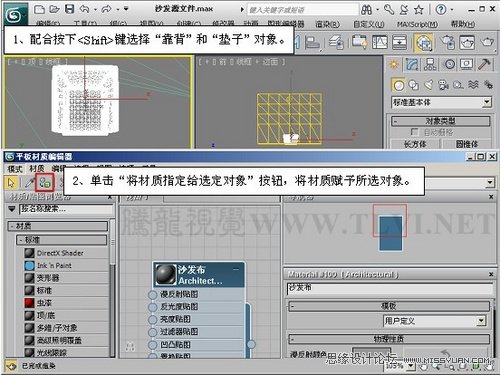Screen dimensions: 500x375
Task: Collapse the Object Type rollout
Action: tap(440, 121)
